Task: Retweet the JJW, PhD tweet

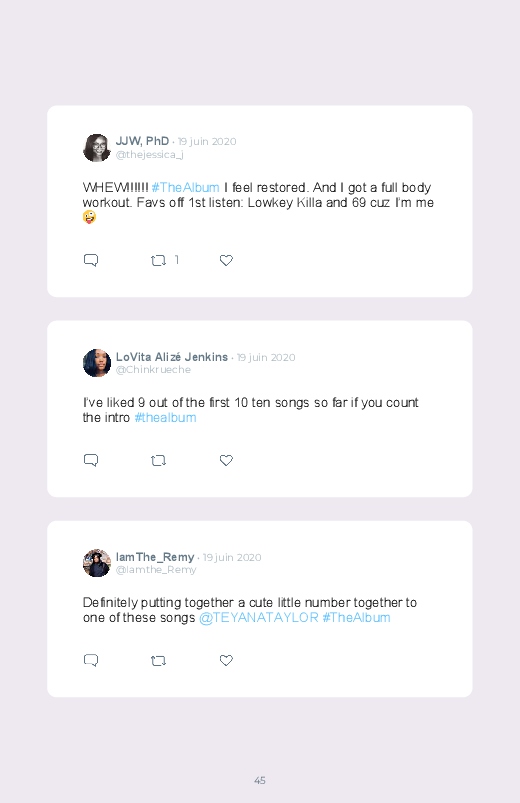Action: (x=158, y=261)
